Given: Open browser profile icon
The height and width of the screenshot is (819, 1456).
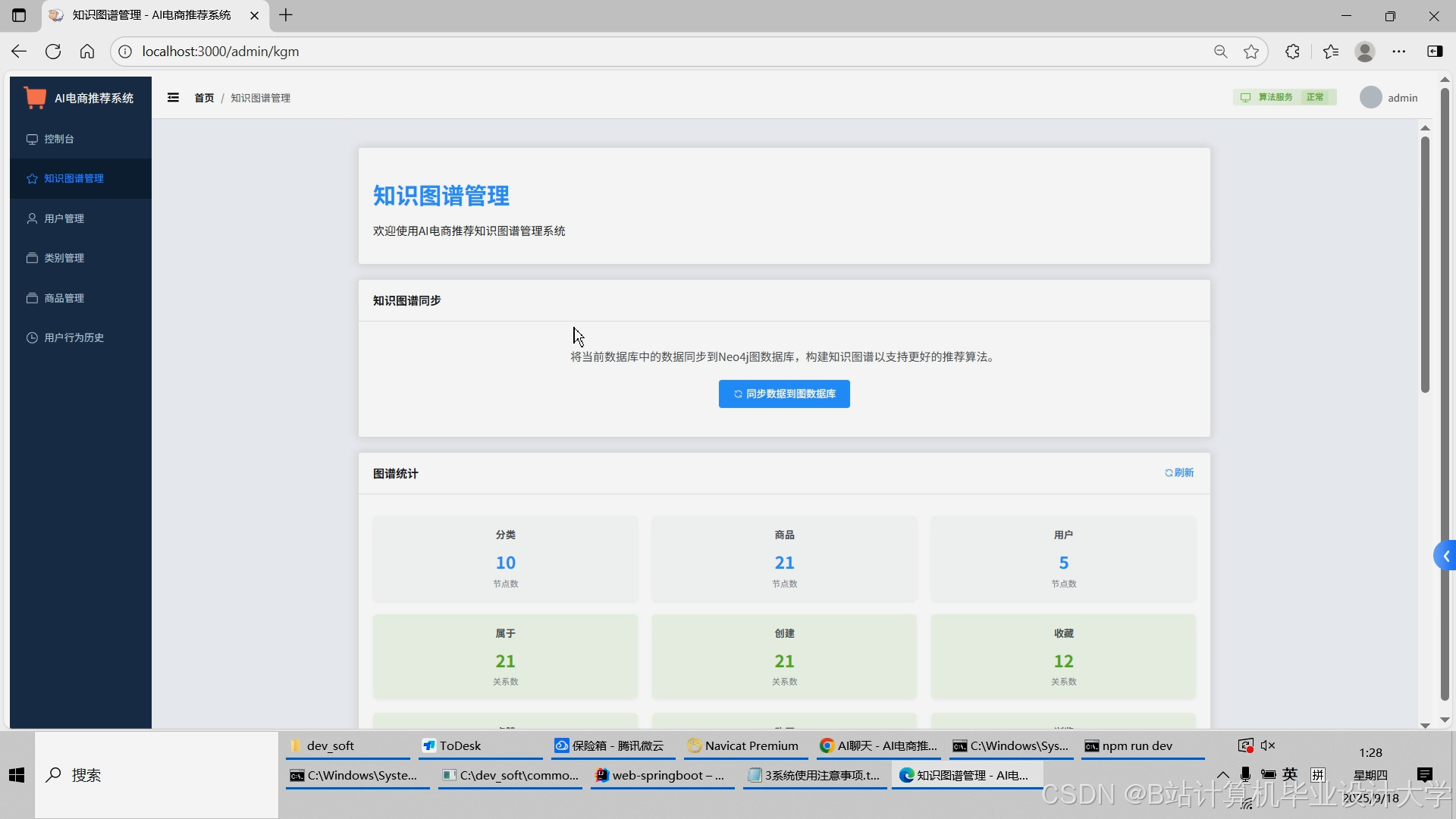Looking at the screenshot, I should [1365, 52].
